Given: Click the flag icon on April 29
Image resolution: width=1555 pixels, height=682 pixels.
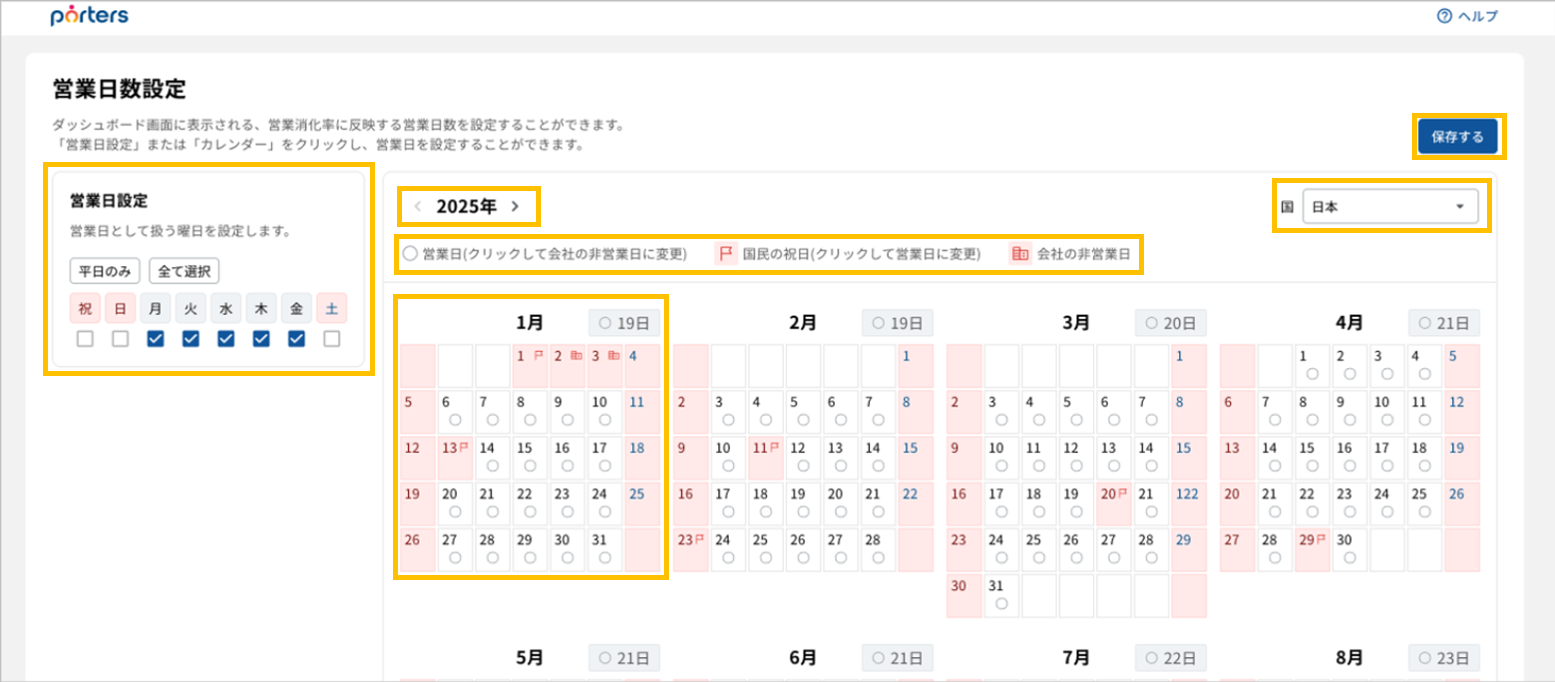Looking at the screenshot, I should point(1320,540).
